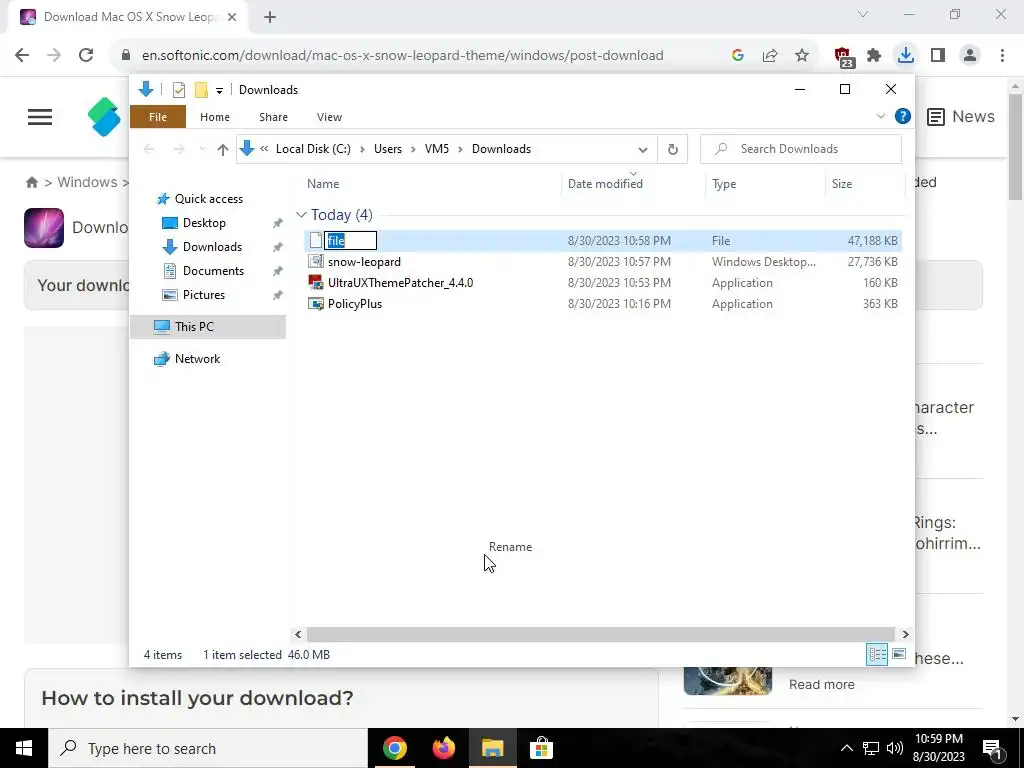The height and width of the screenshot is (768, 1024).
Task: Click the New folder icon in Explorer title bar
Action: coord(201,90)
